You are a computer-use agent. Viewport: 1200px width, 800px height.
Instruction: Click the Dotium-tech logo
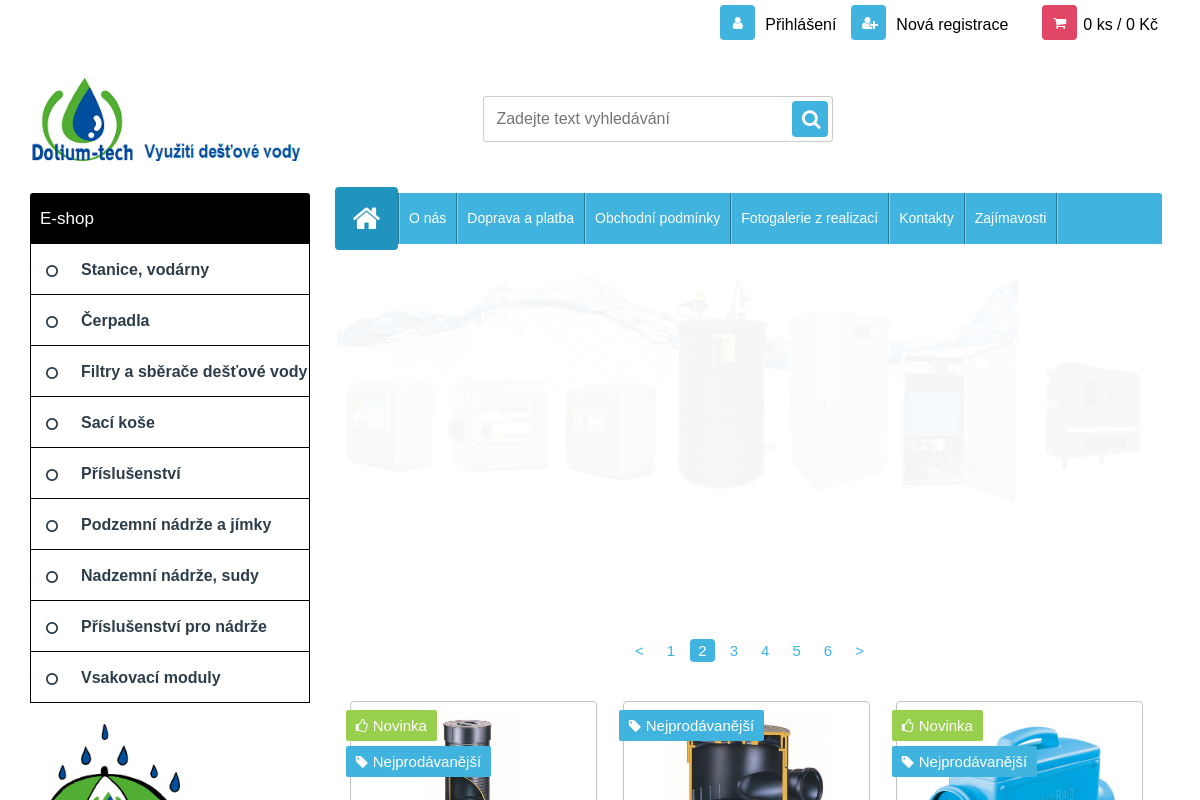click(x=166, y=121)
